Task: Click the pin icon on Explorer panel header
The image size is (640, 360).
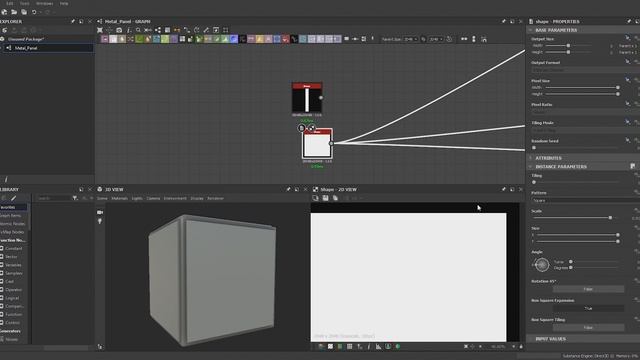Action: pos(73,21)
